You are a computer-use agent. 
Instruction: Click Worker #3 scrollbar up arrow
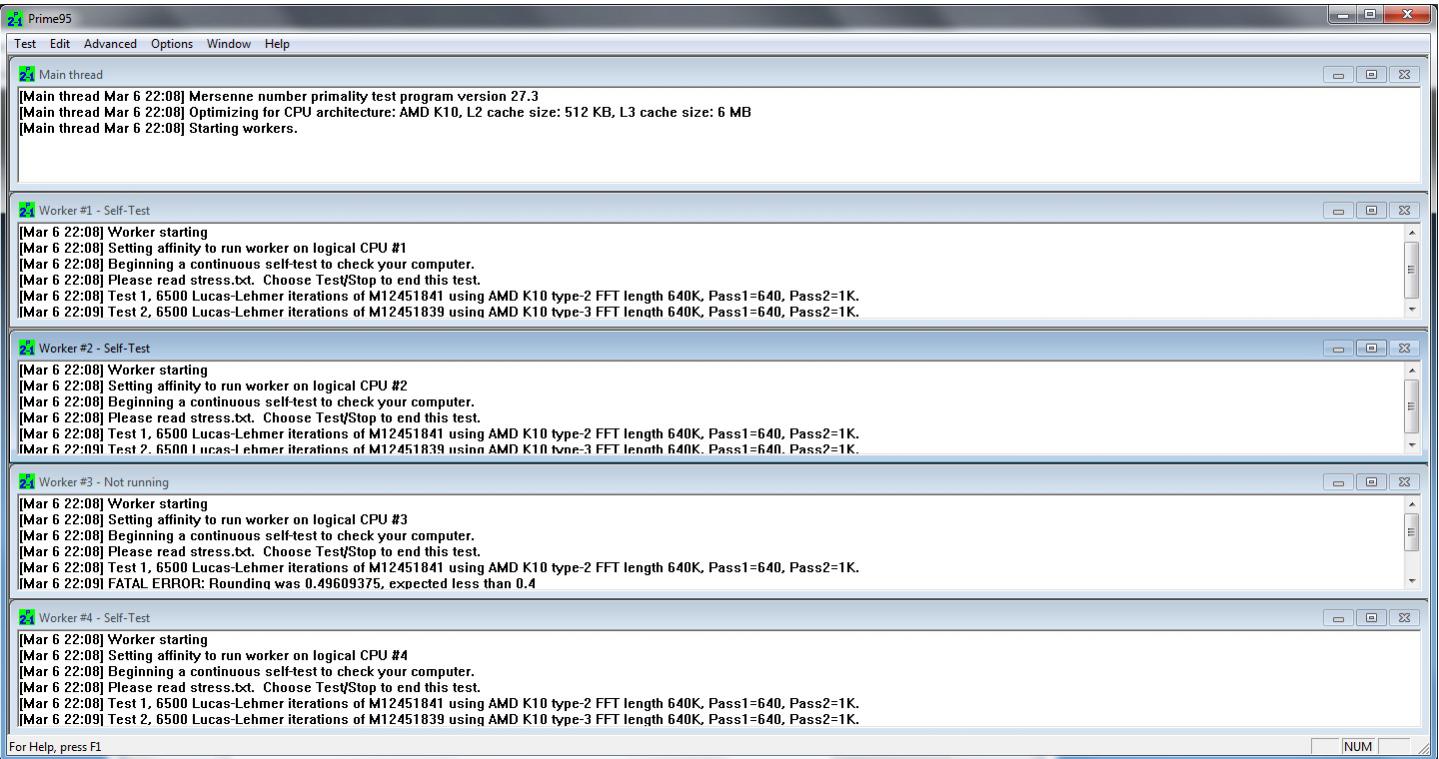(1411, 504)
